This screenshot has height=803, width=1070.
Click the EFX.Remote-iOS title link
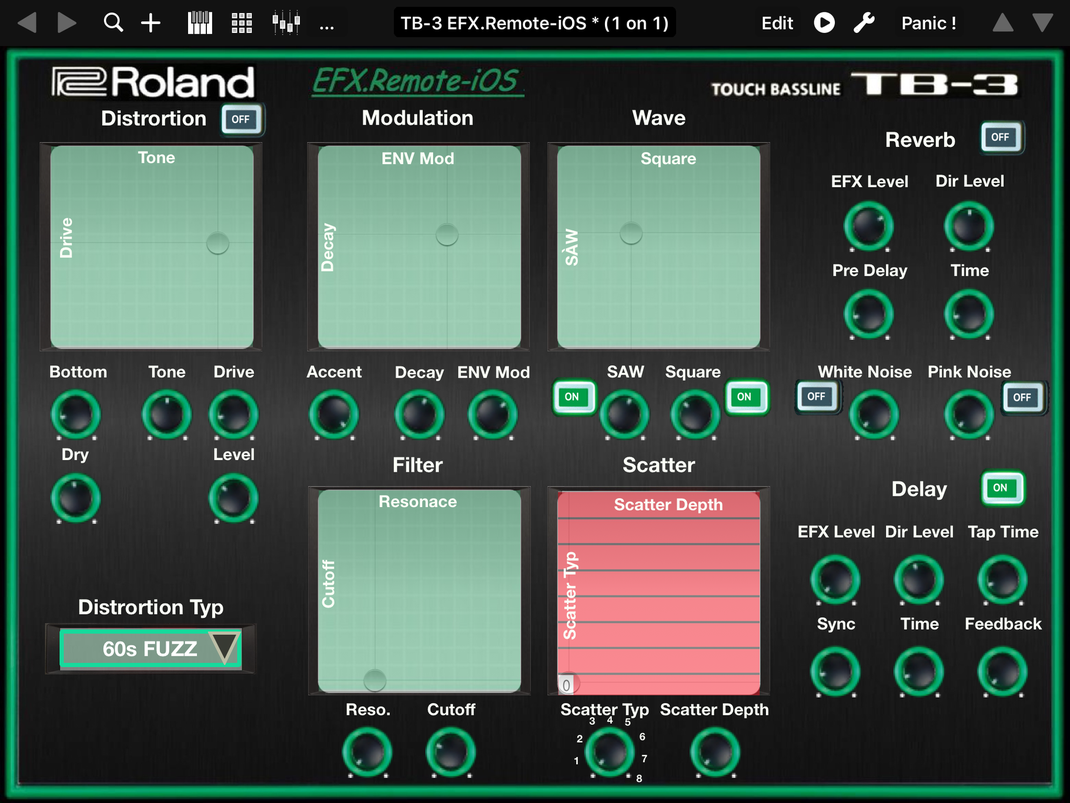point(418,81)
